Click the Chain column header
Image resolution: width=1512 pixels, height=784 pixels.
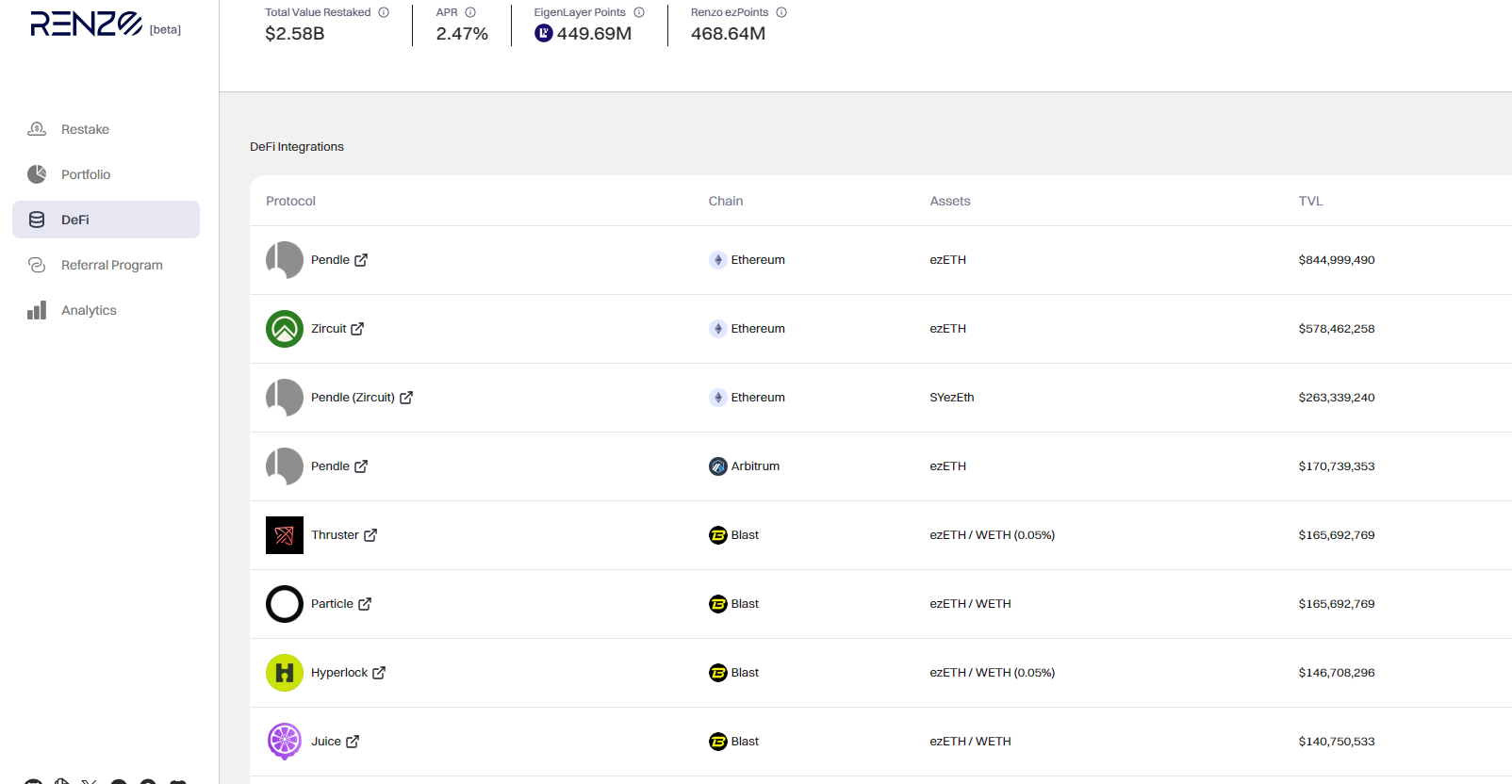click(x=726, y=201)
